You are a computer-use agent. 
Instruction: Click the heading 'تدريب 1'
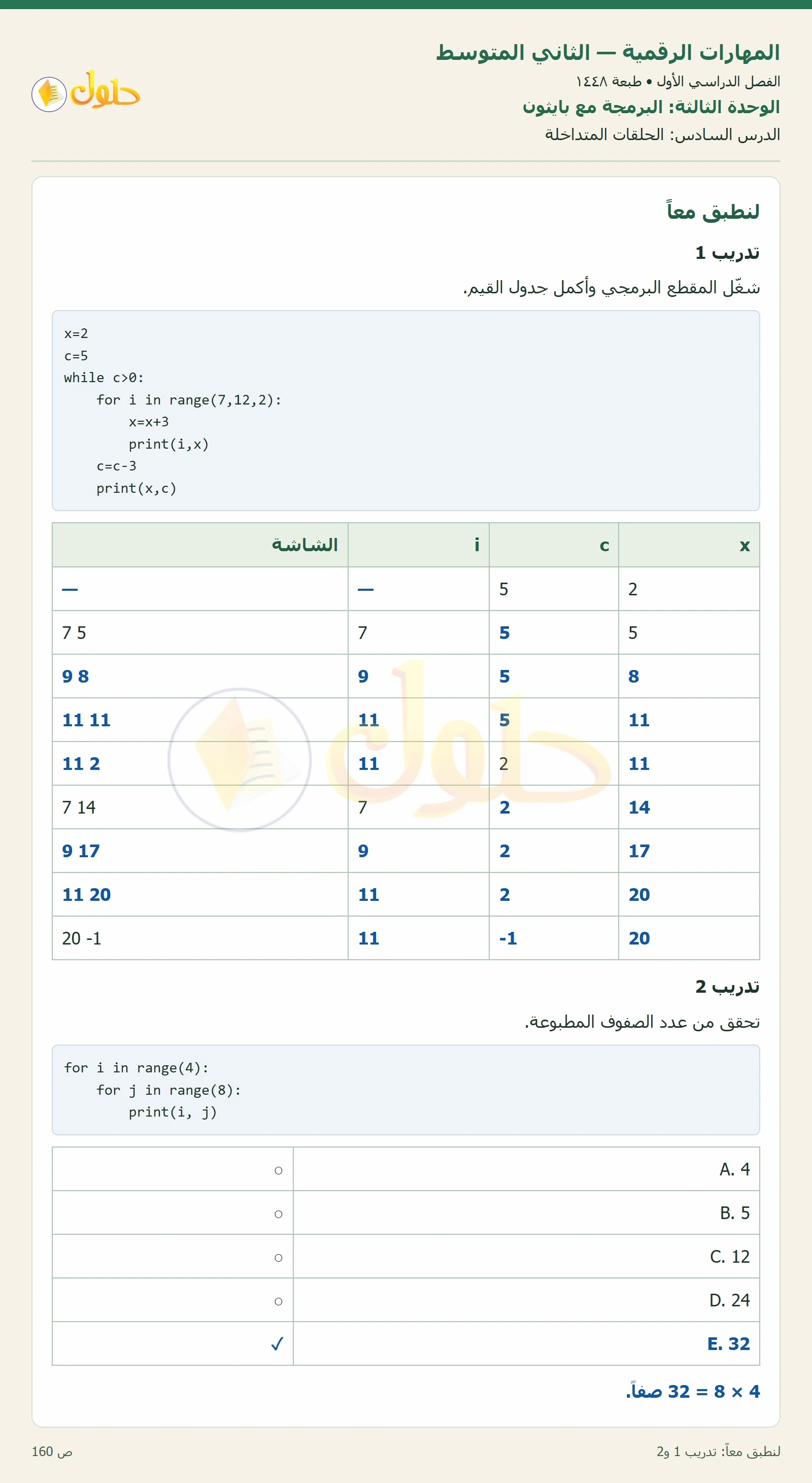coord(727,253)
